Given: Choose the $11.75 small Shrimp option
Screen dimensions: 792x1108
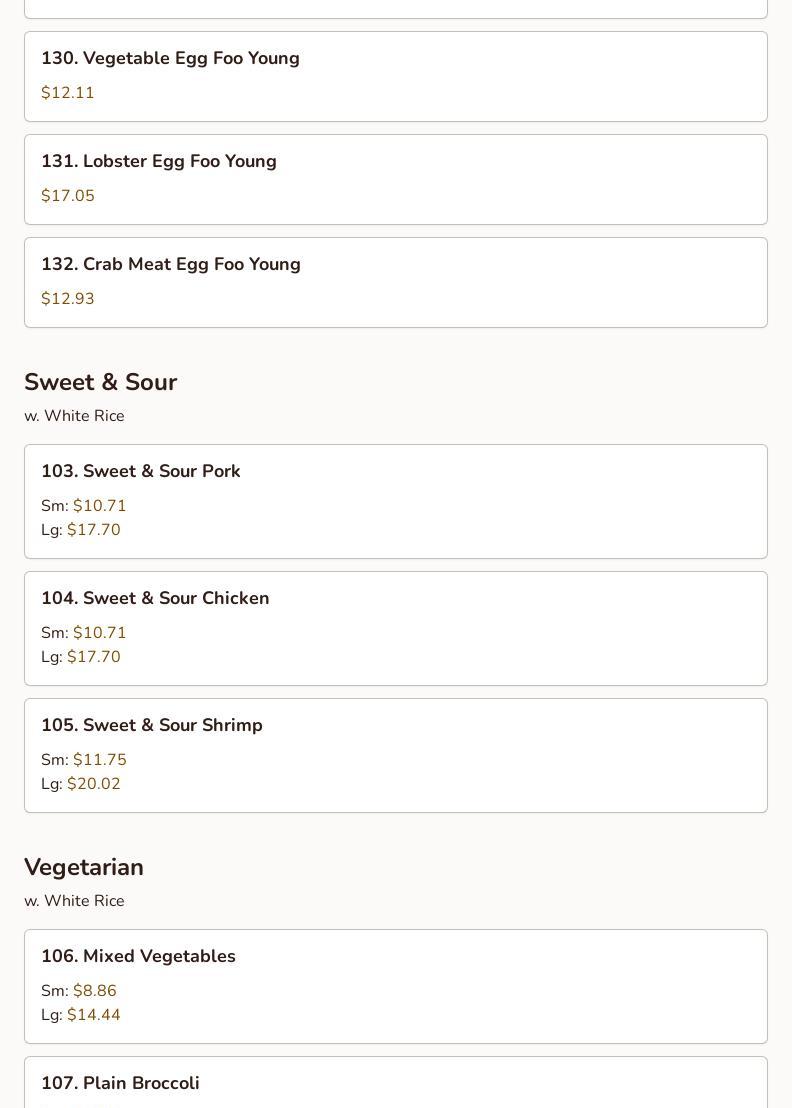Looking at the screenshot, I should [x=99, y=760].
